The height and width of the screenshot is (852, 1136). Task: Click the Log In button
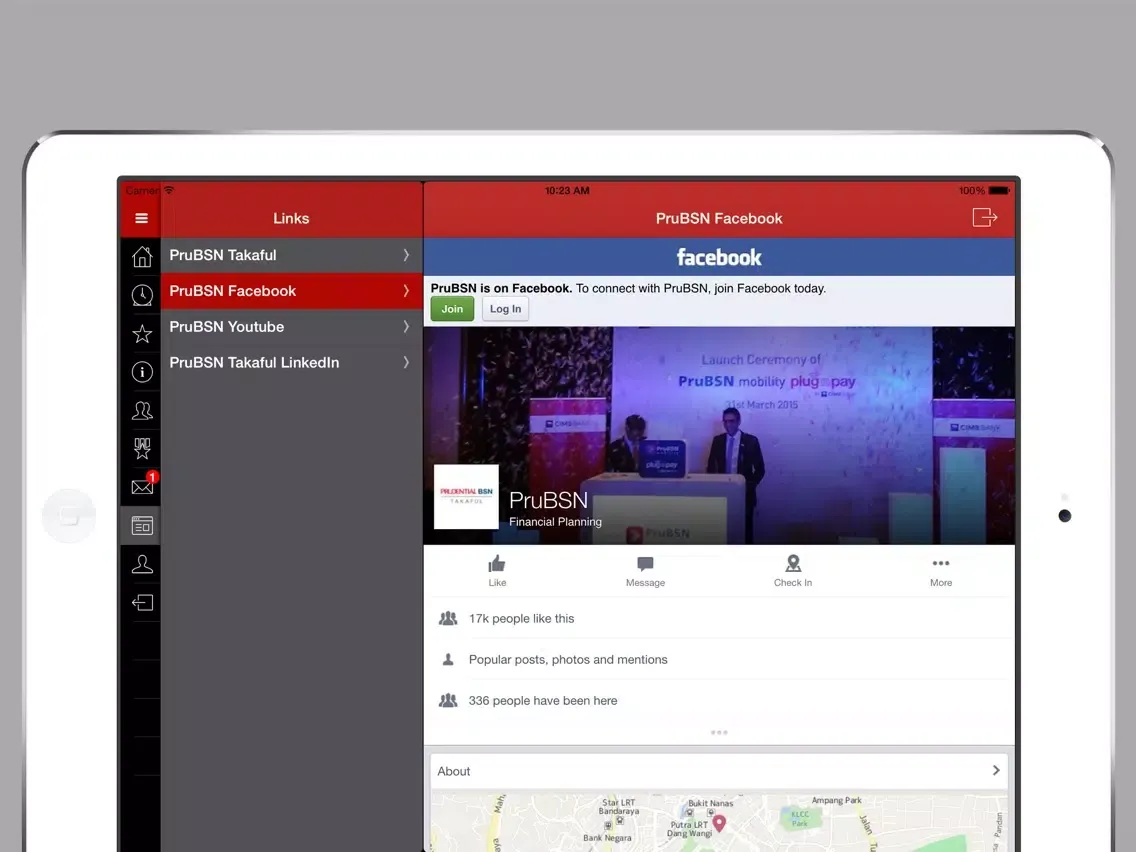tap(505, 309)
